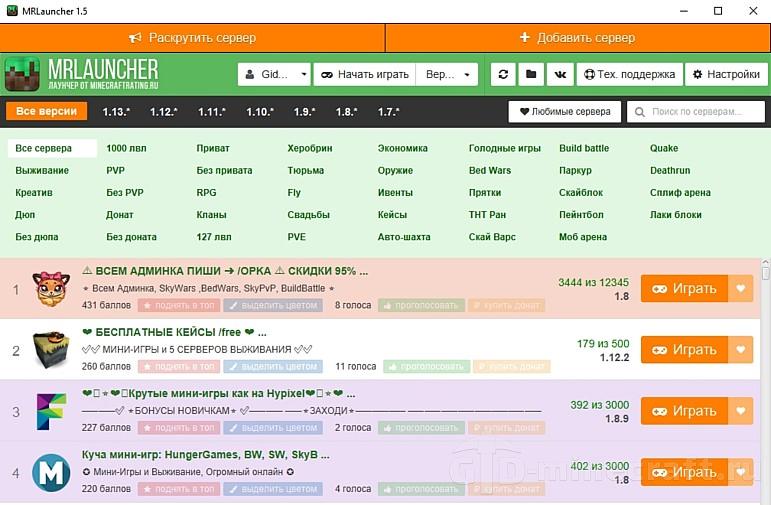771x505 pixels.
Task: Select the Все версии tab
Action: coord(47,112)
